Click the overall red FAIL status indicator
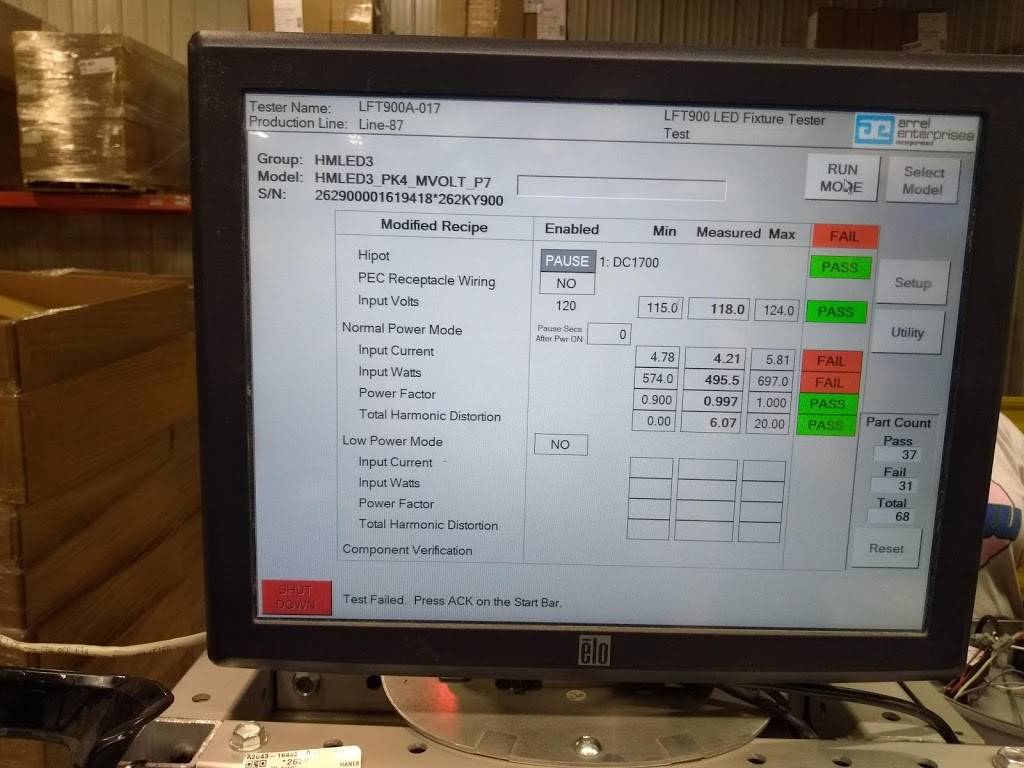 coord(844,237)
